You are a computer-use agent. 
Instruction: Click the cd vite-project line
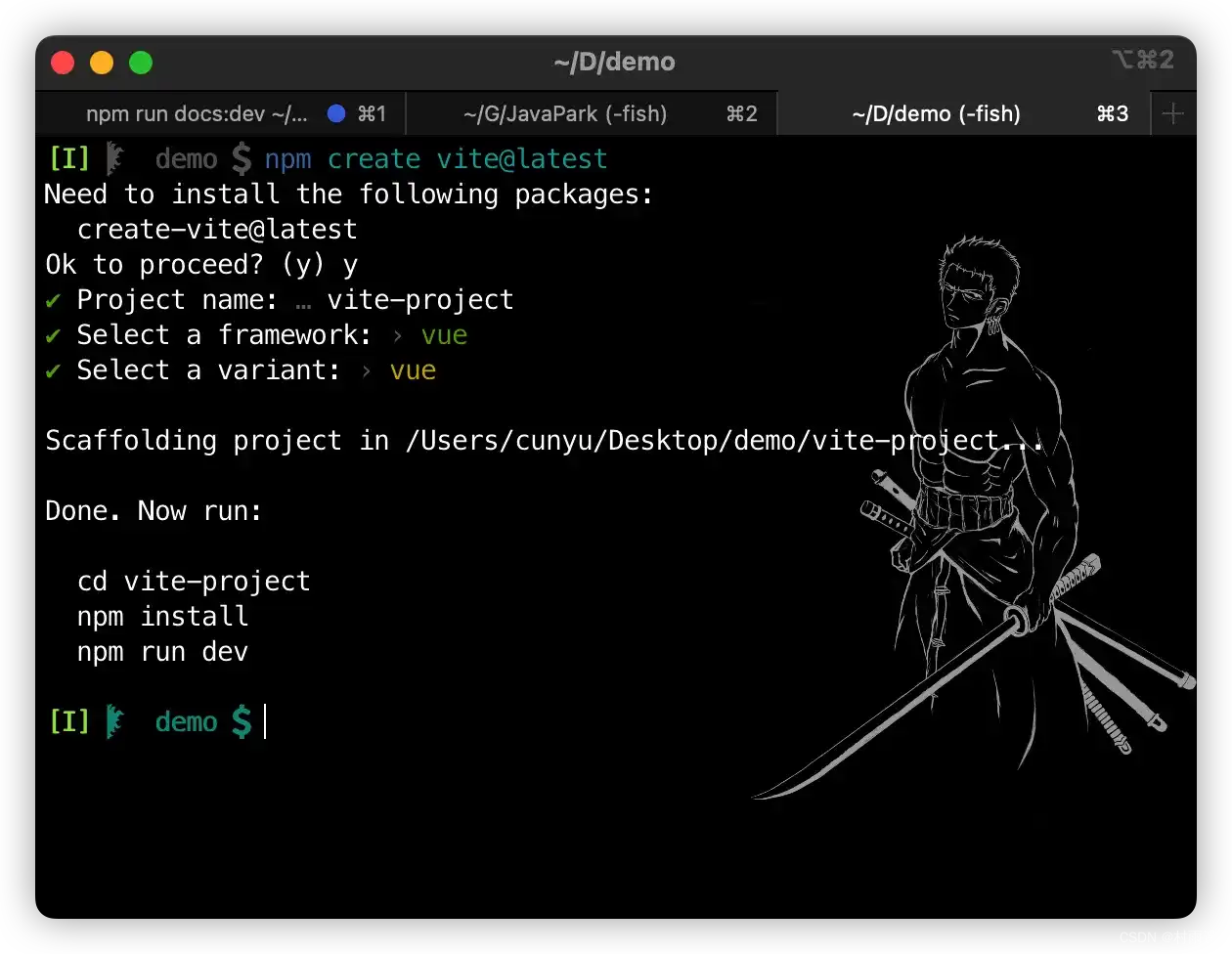click(194, 582)
